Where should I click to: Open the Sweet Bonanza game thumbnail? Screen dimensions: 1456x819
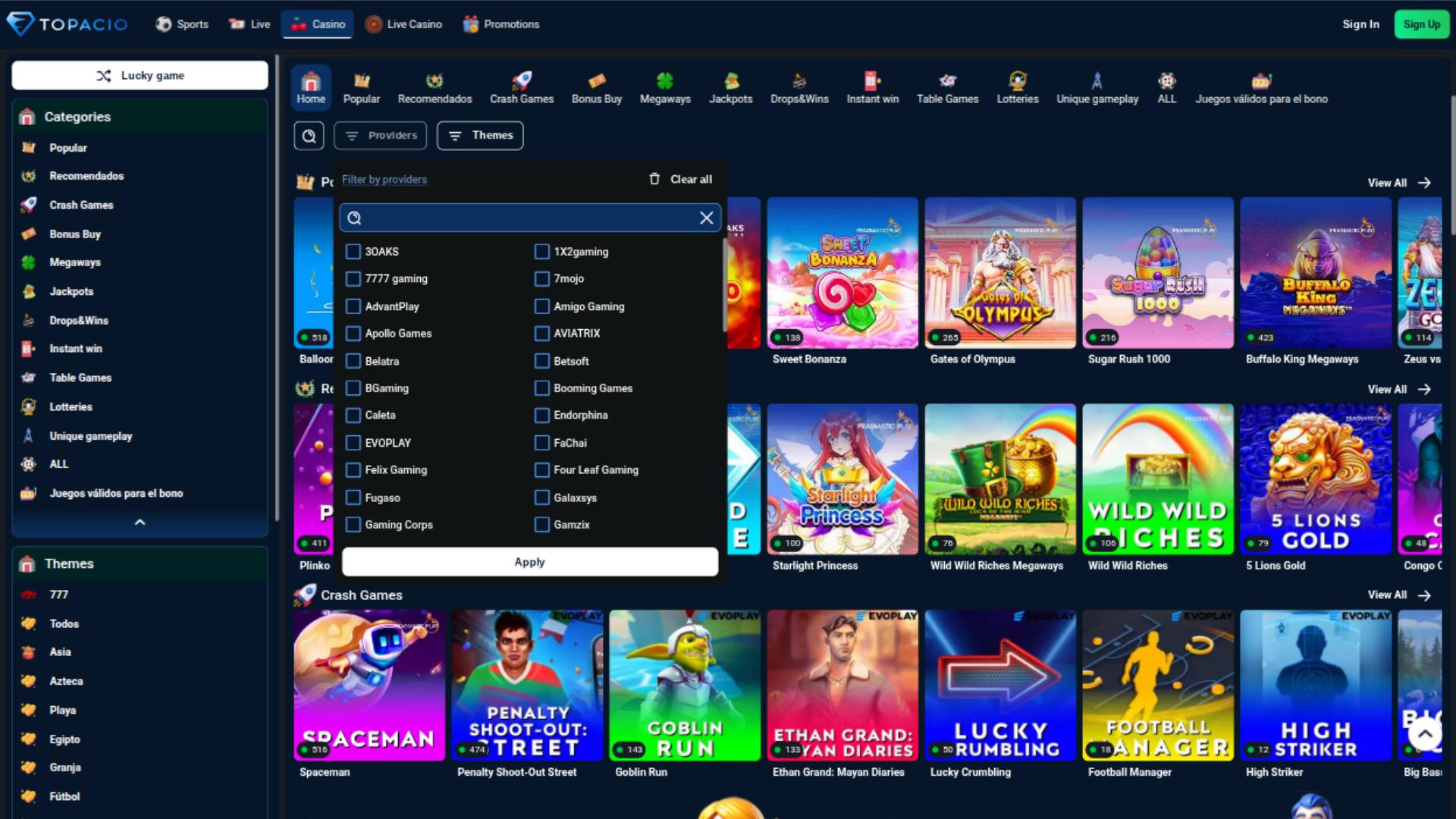click(842, 271)
